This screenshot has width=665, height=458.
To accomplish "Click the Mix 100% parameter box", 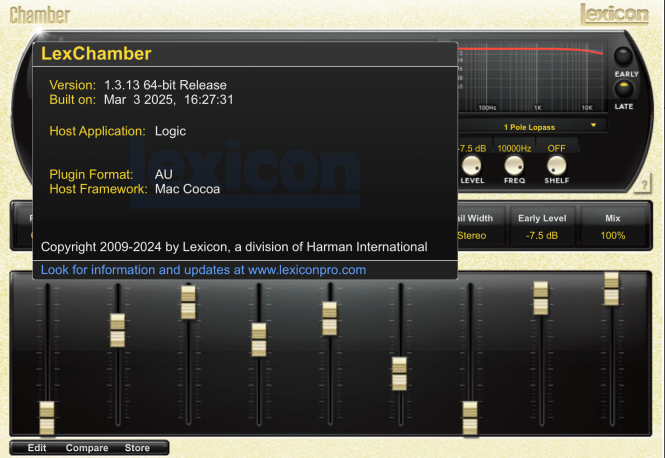I will tap(613, 236).
